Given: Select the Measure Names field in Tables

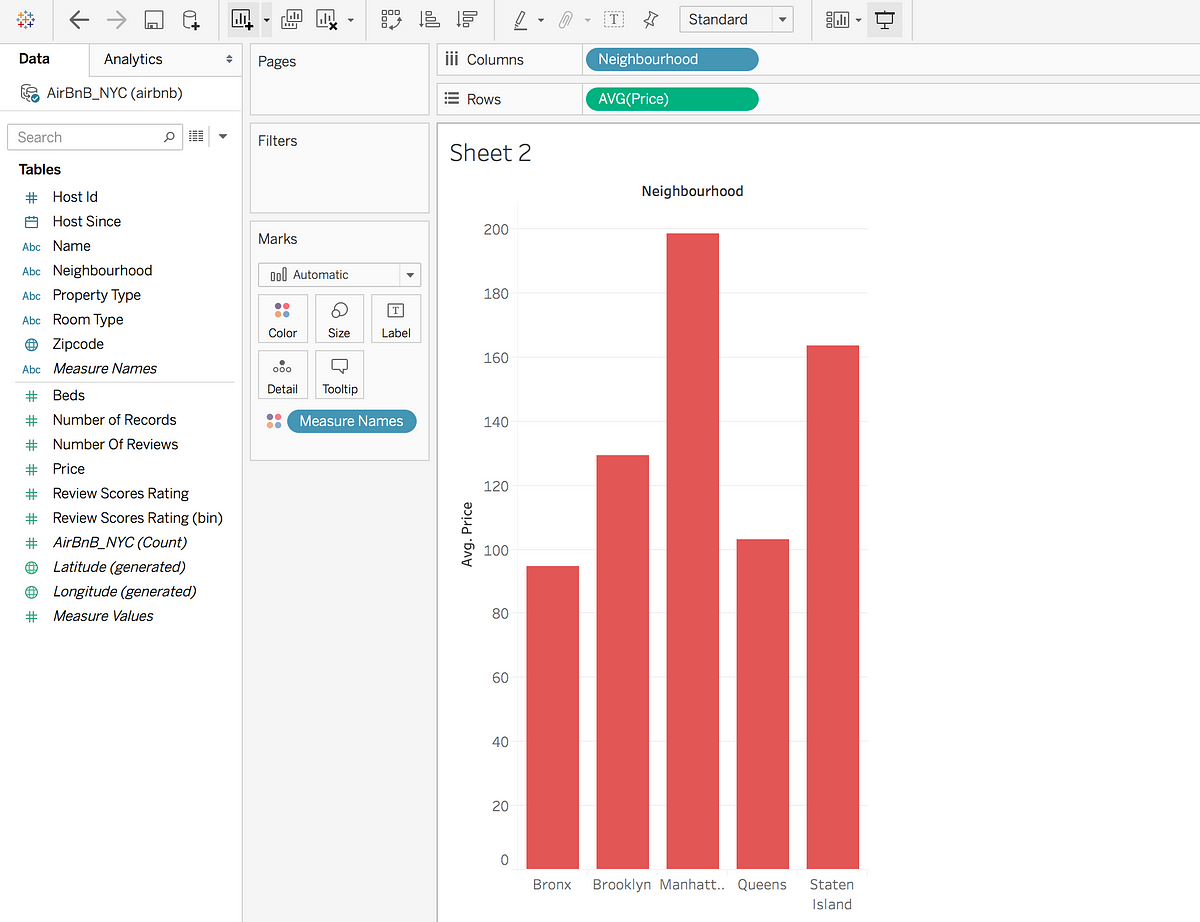Looking at the screenshot, I should click(x=104, y=368).
